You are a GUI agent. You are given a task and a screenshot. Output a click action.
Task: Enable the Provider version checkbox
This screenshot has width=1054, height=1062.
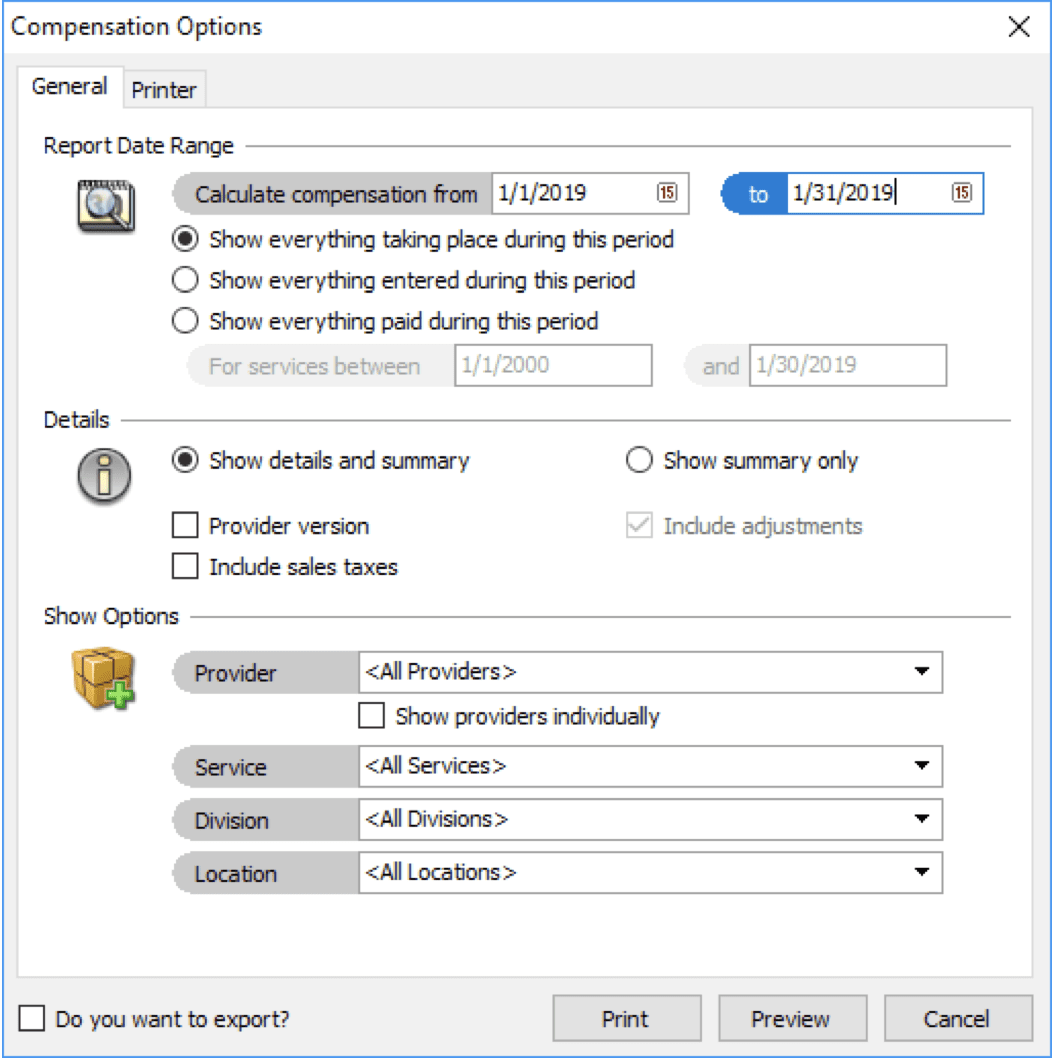[x=185, y=526]
